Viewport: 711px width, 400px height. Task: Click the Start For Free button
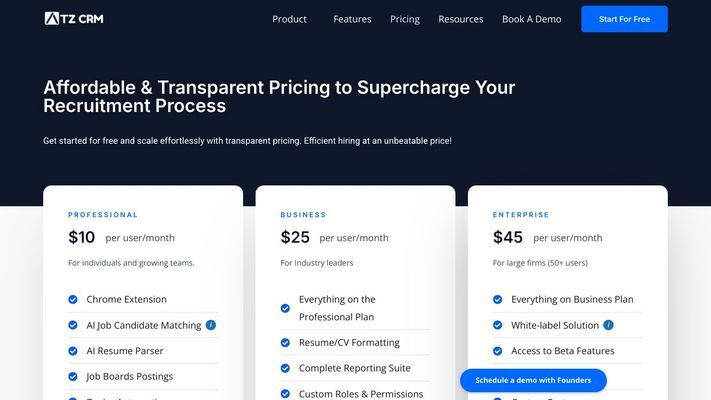click(x=624, y=19)
